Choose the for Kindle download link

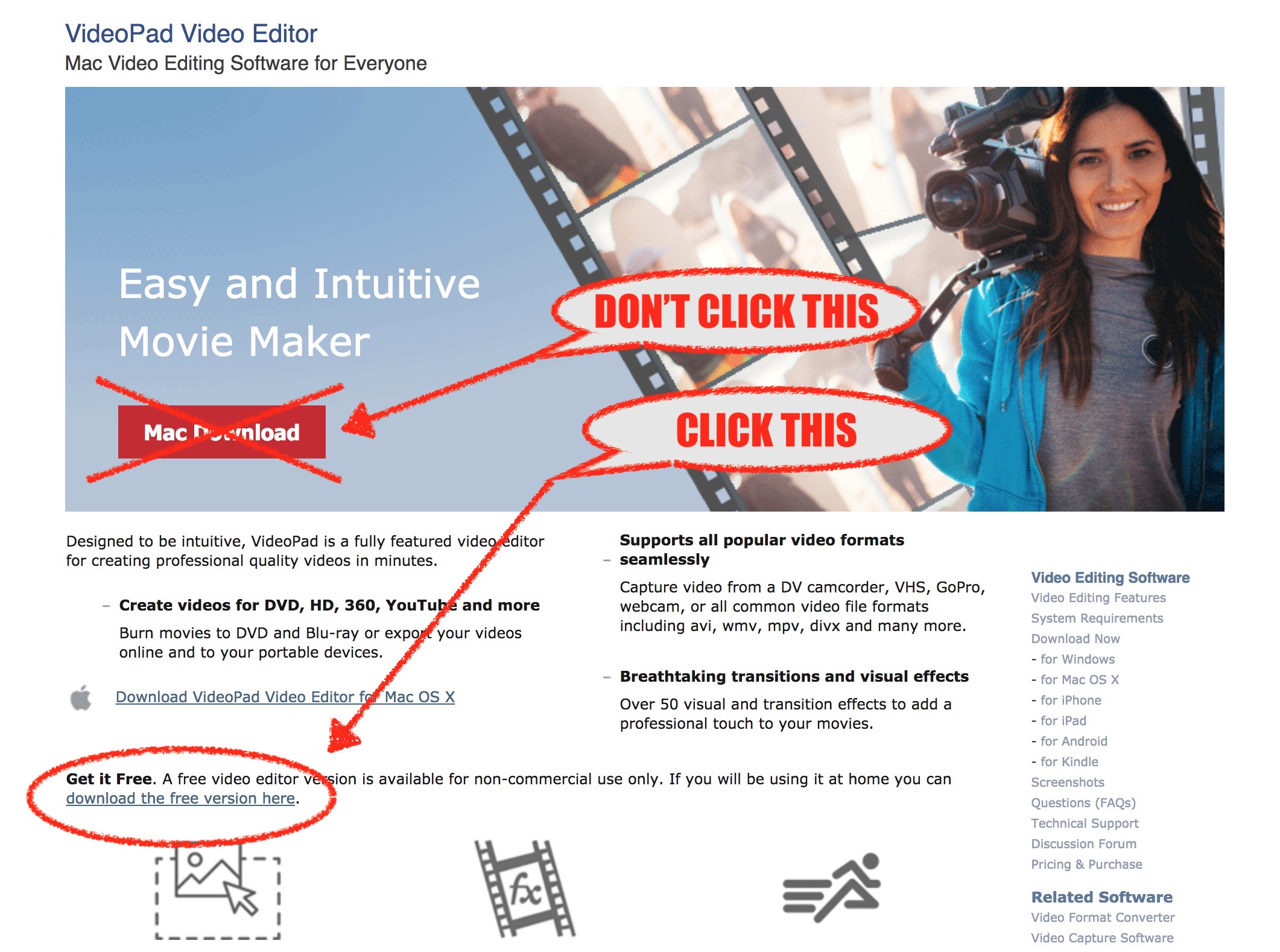(1069, 761)
